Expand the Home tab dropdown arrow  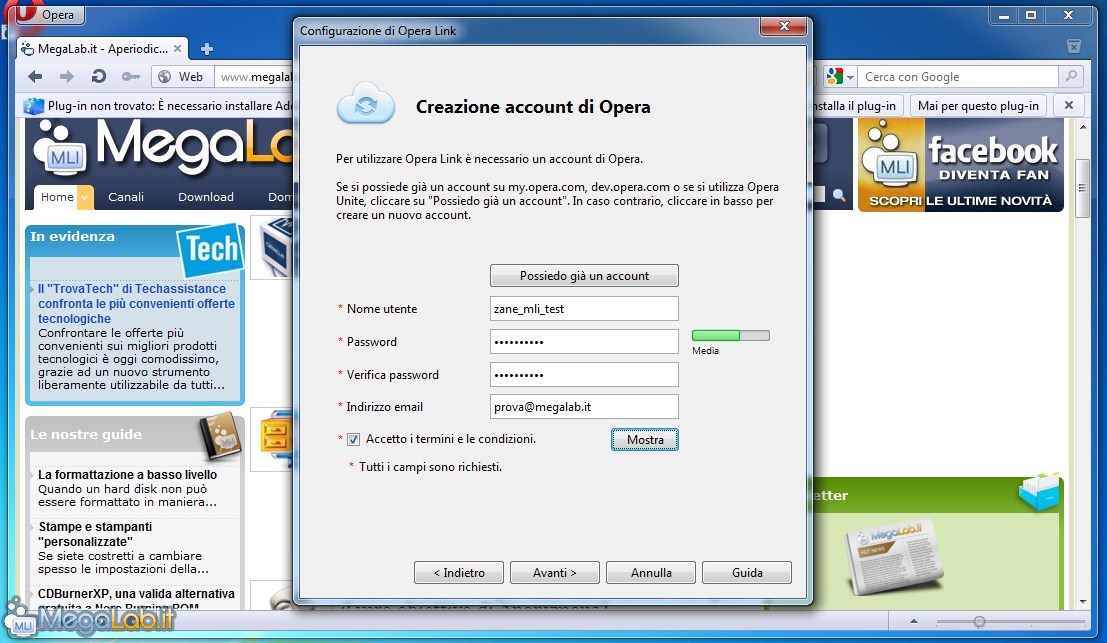click(85, 198)
